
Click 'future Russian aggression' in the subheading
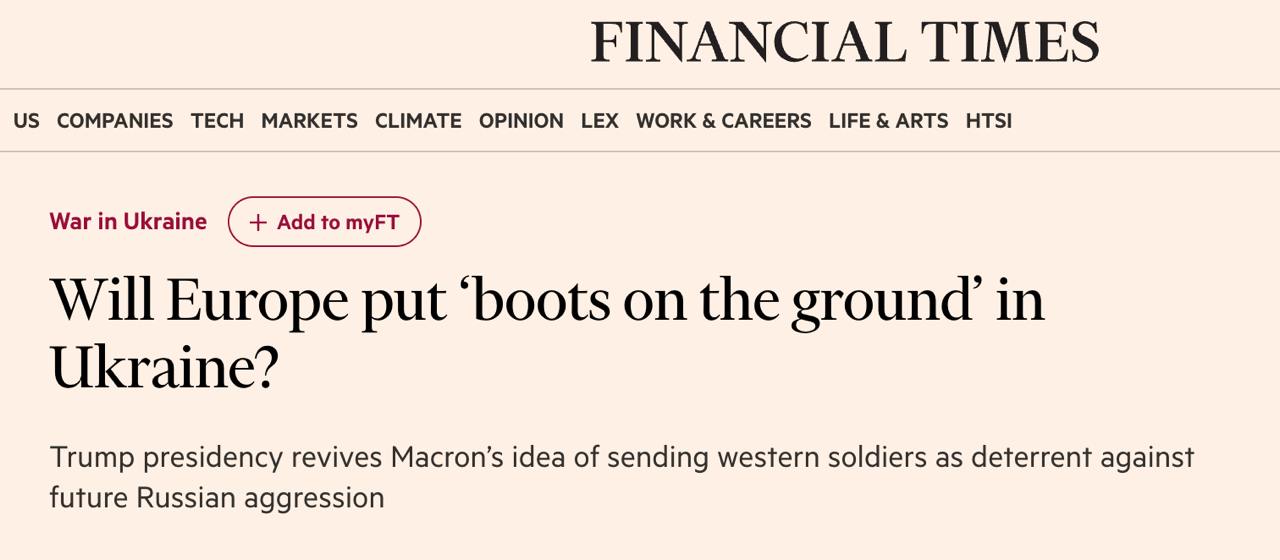(x=217, y=497)
